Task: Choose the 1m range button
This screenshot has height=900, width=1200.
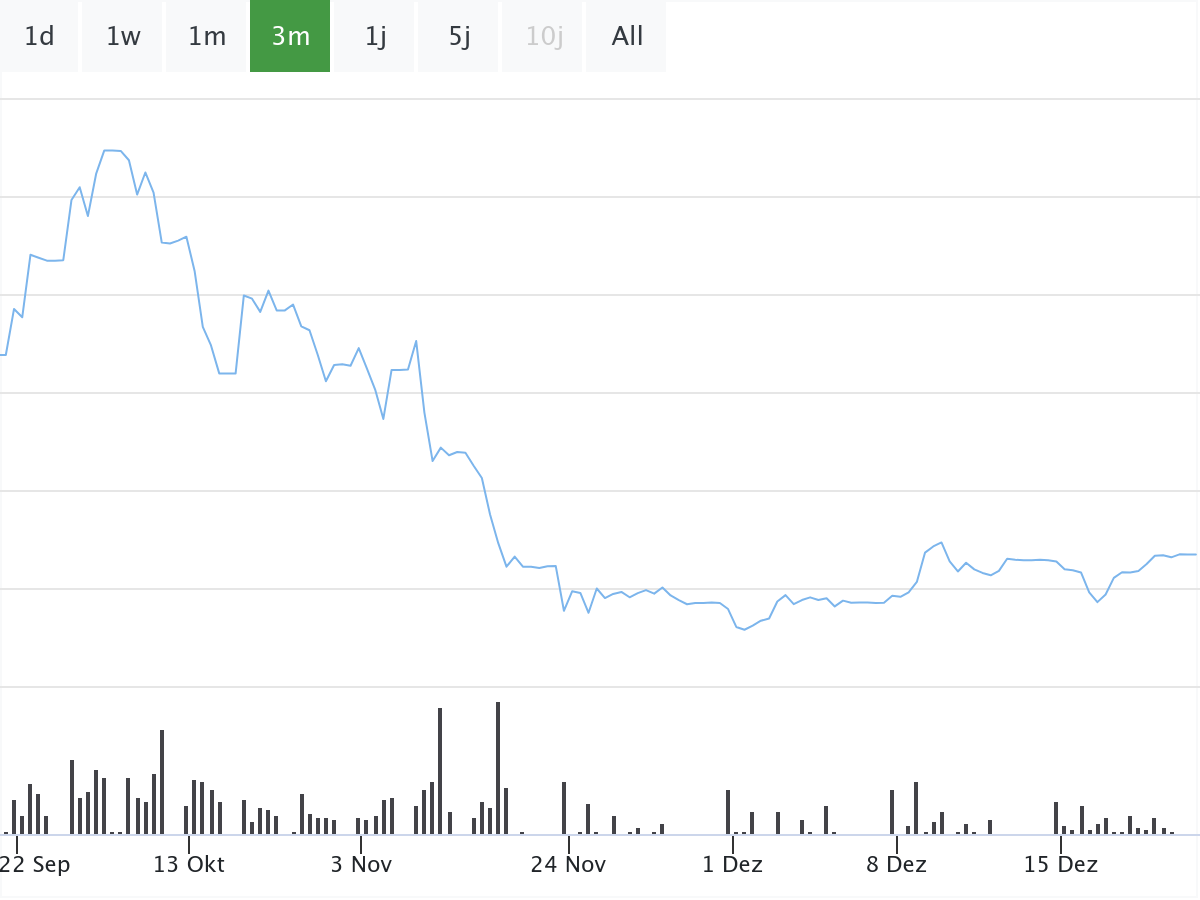Action: pyautogui.click(x=207, y=36)
